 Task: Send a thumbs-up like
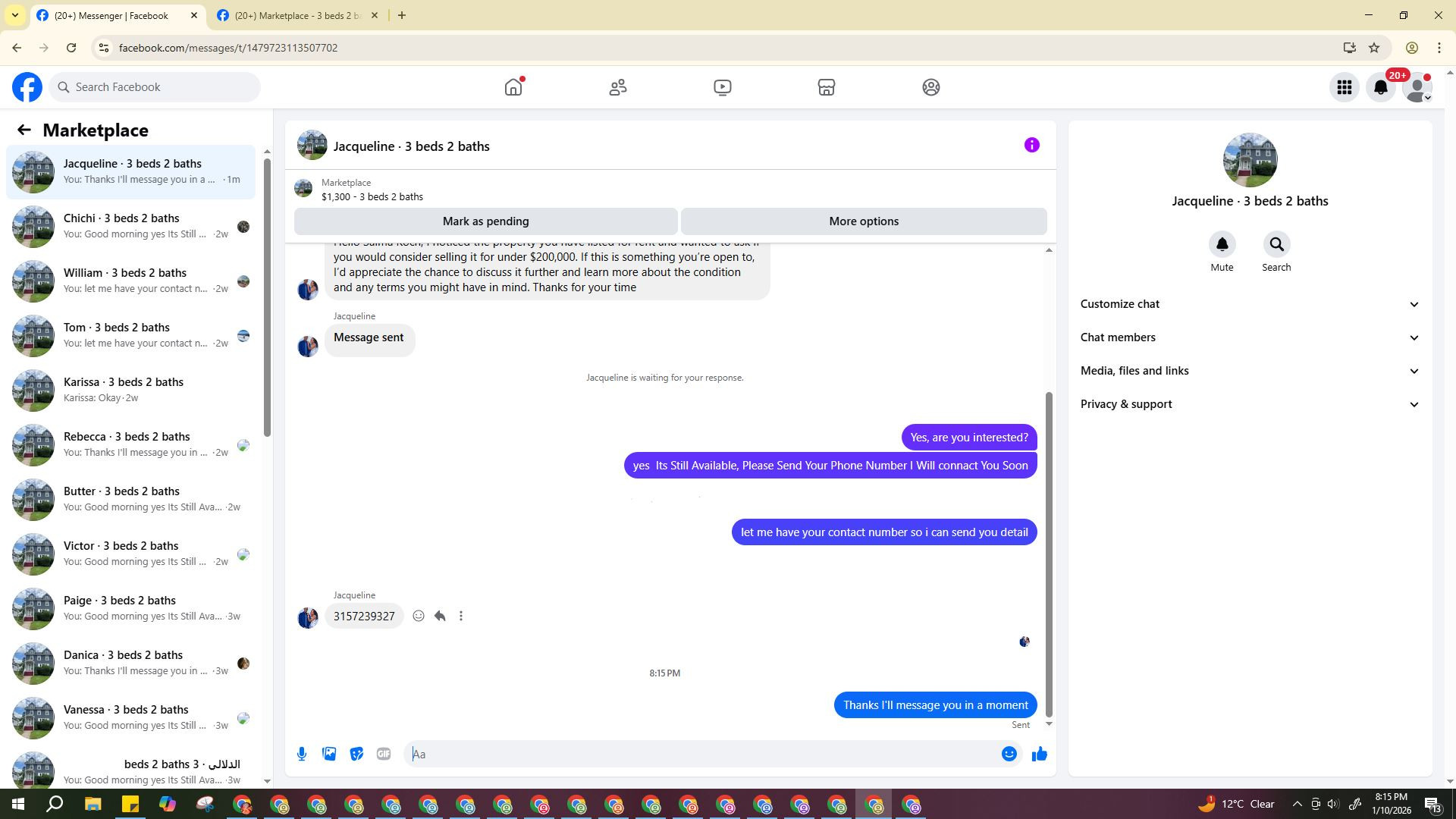[1039, 754]
